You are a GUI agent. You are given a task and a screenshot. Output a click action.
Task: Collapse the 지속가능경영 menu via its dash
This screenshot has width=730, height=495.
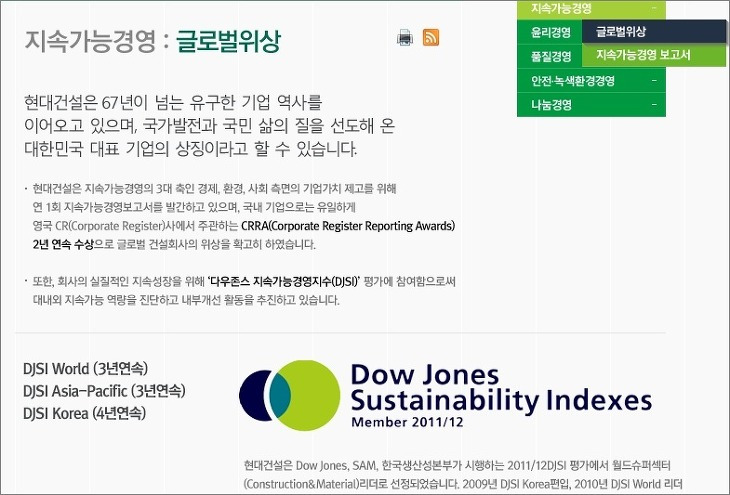654,8
